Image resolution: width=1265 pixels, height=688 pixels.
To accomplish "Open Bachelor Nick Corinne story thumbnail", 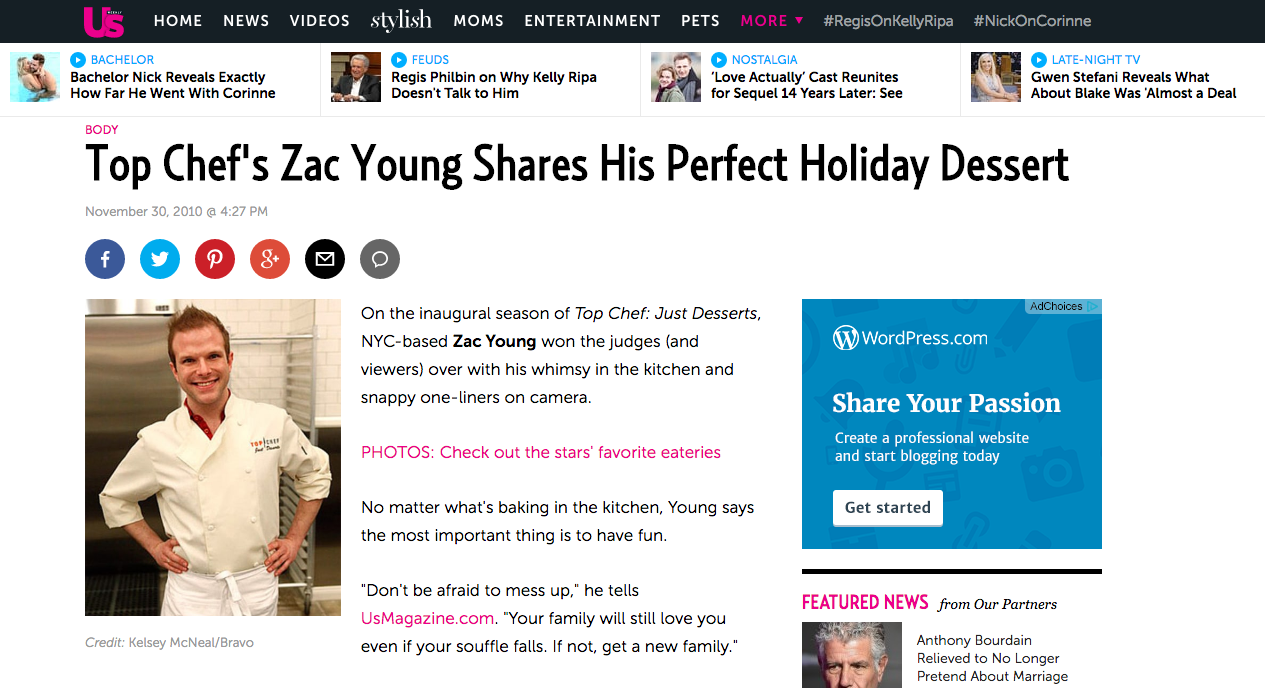I will click(35, 77).
